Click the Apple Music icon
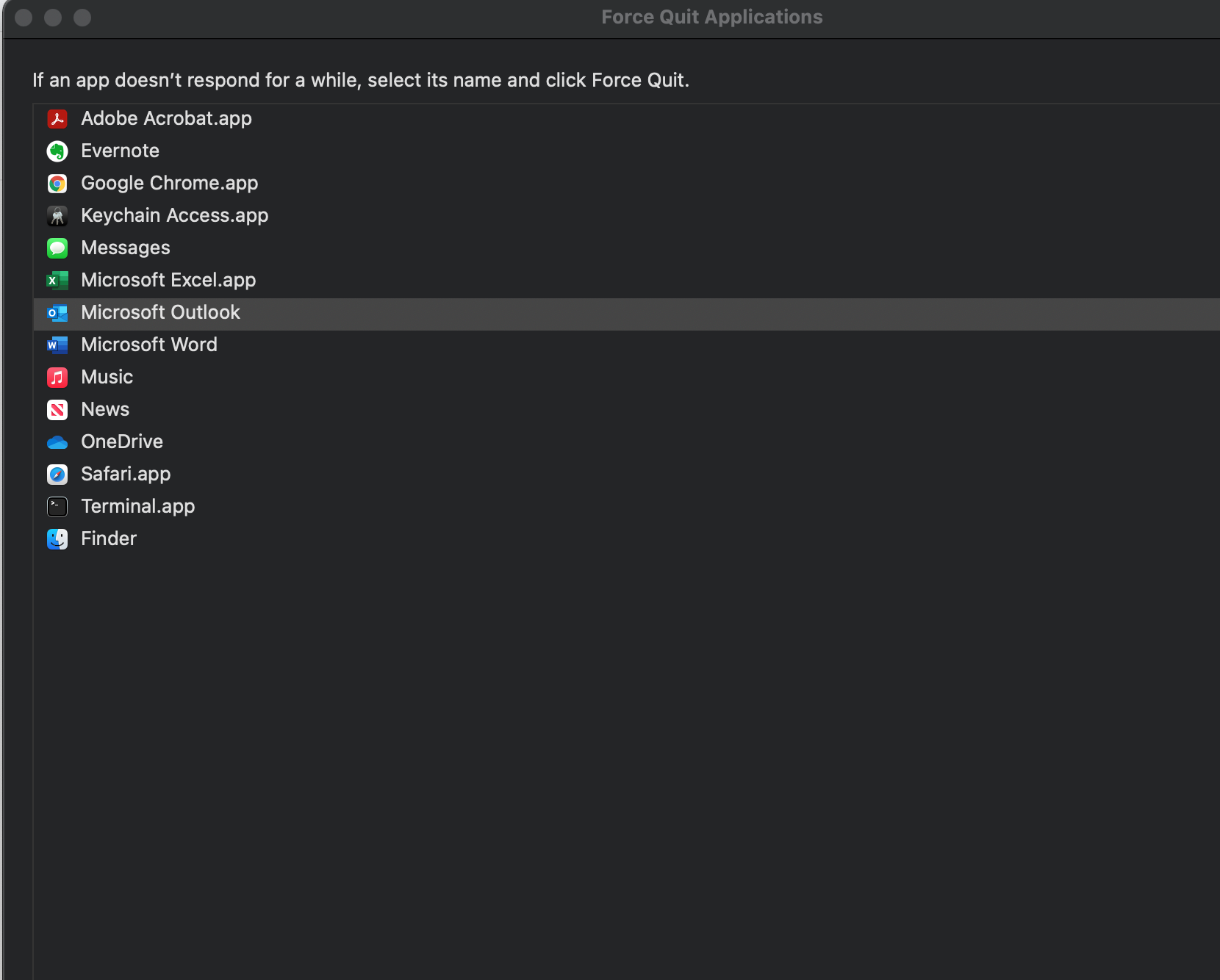 (57, 377)
